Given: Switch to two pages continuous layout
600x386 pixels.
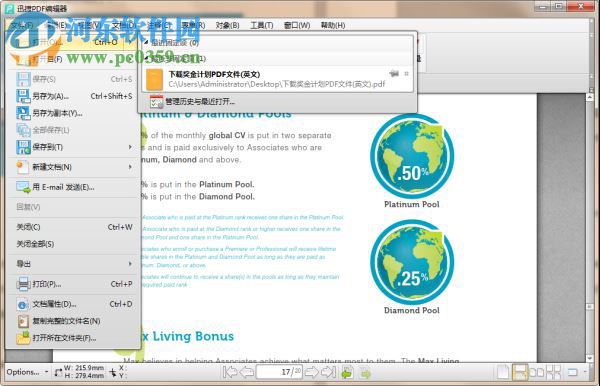Looking at the screenshot, I should click(553, 372).
